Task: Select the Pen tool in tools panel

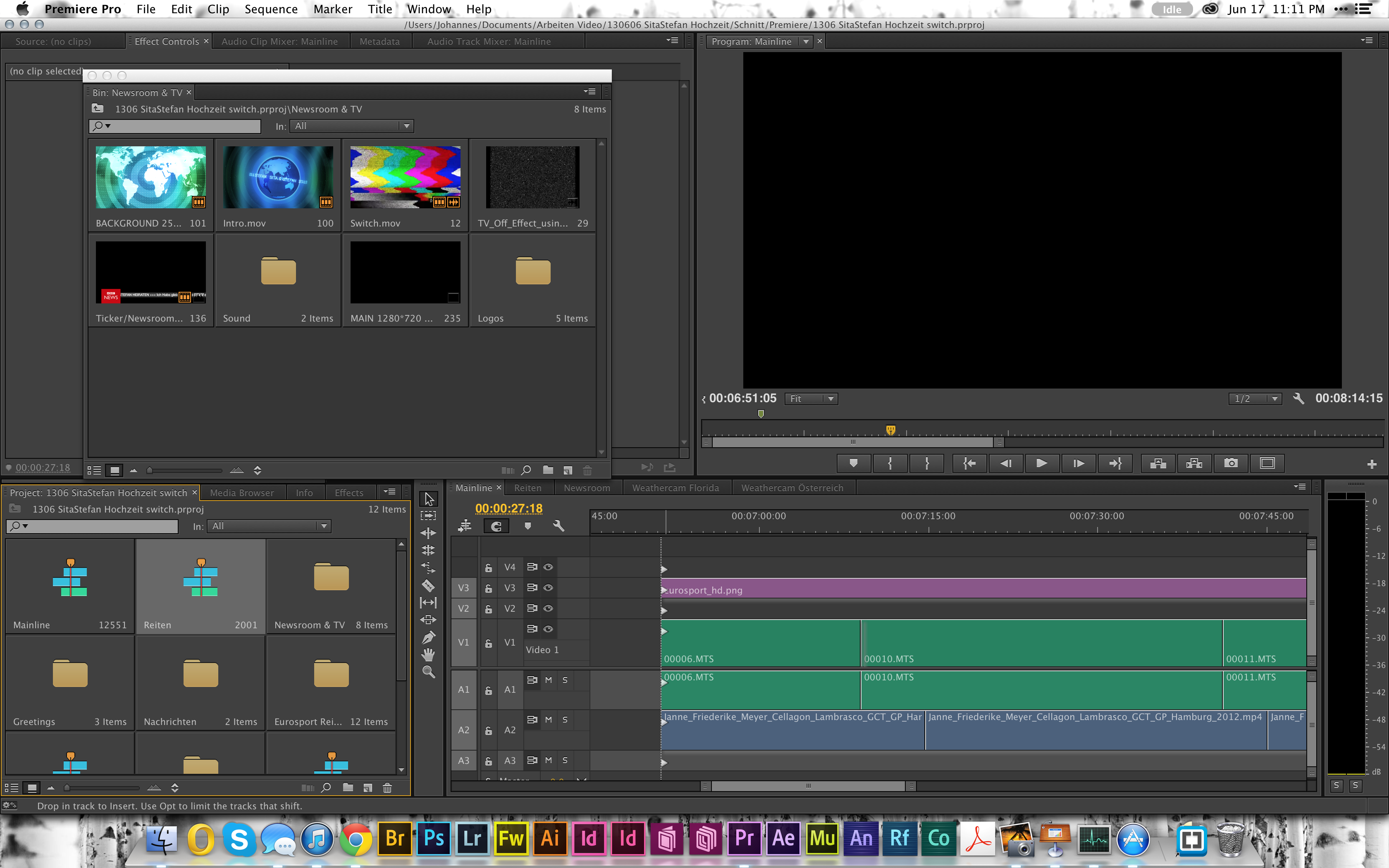Action: pos(428,637)
